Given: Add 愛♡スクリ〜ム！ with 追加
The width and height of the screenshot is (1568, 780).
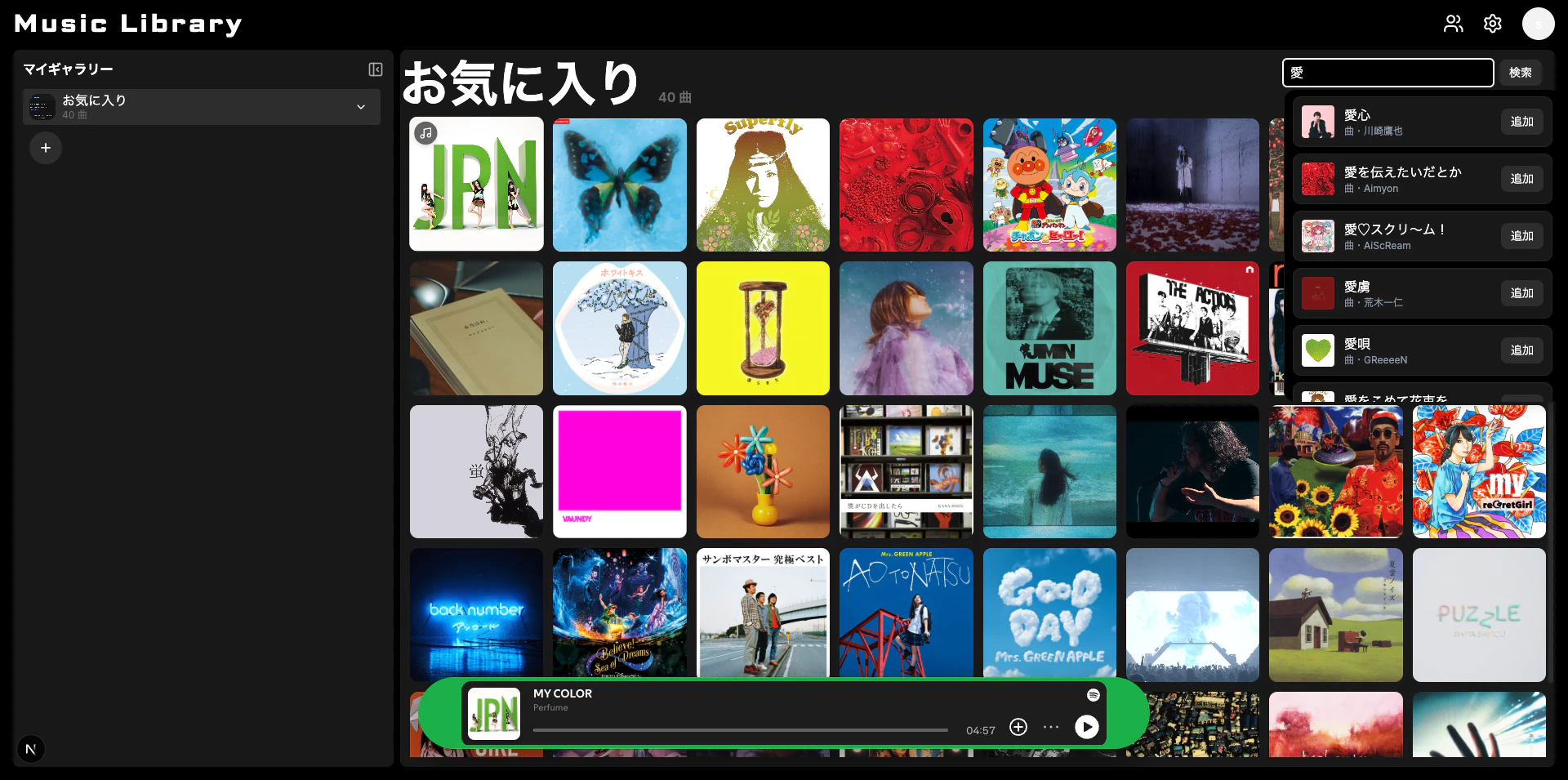Looking at the screenshot, I should [x=1521, y=236].
